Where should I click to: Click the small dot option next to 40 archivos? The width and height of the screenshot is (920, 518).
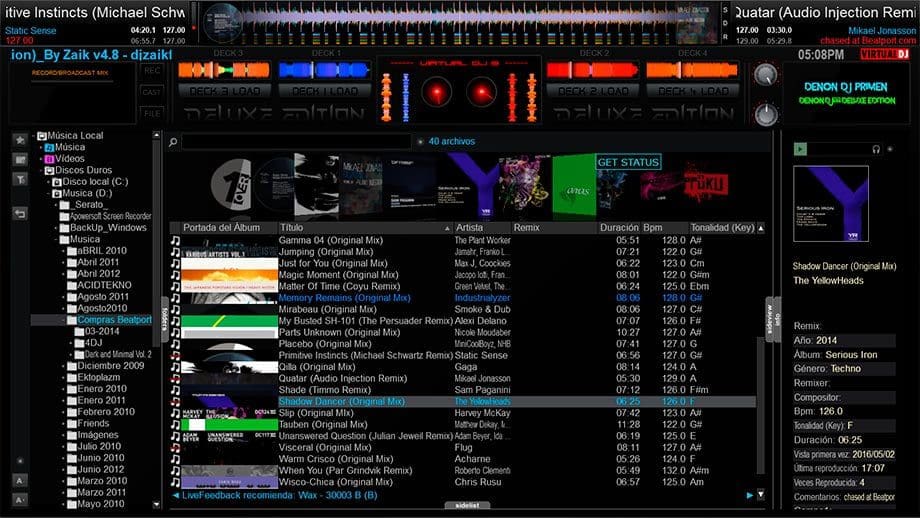[x=420, y=141]
